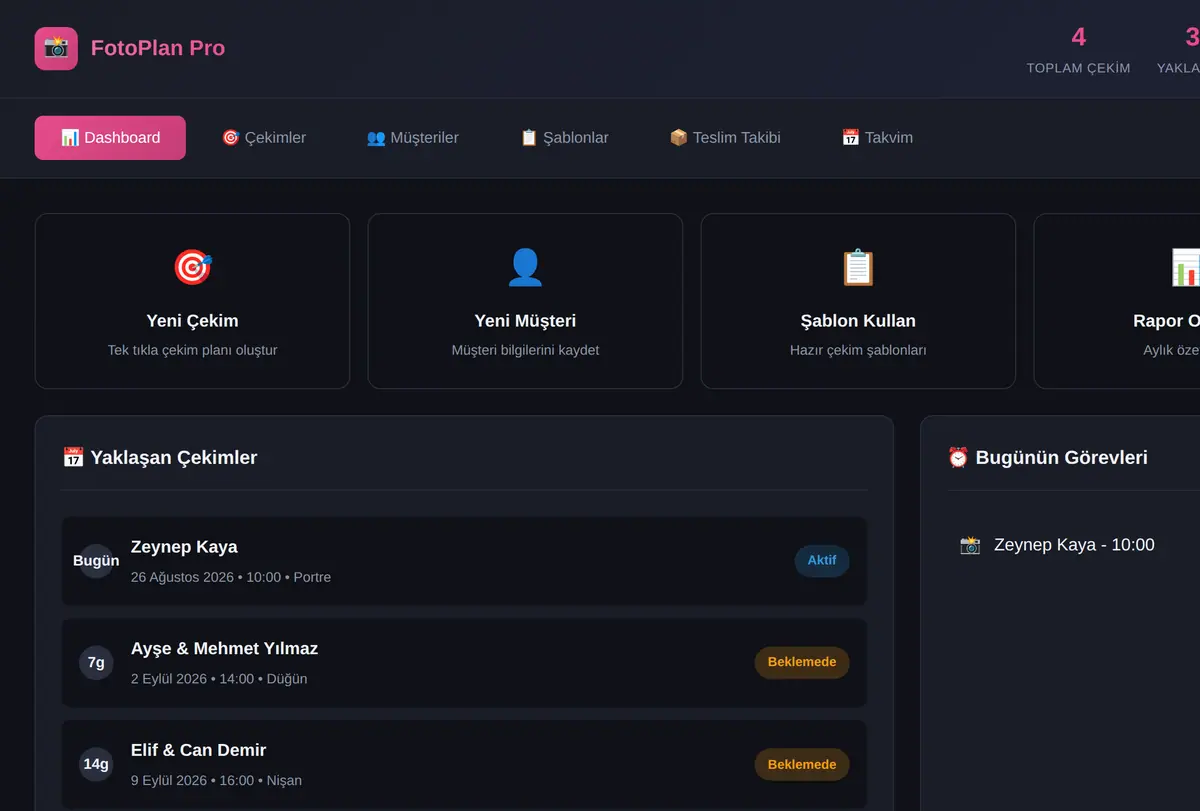Click the clipboard icon in Şablonlar tab
1200x811 pixels.
(x=529, y=138)
